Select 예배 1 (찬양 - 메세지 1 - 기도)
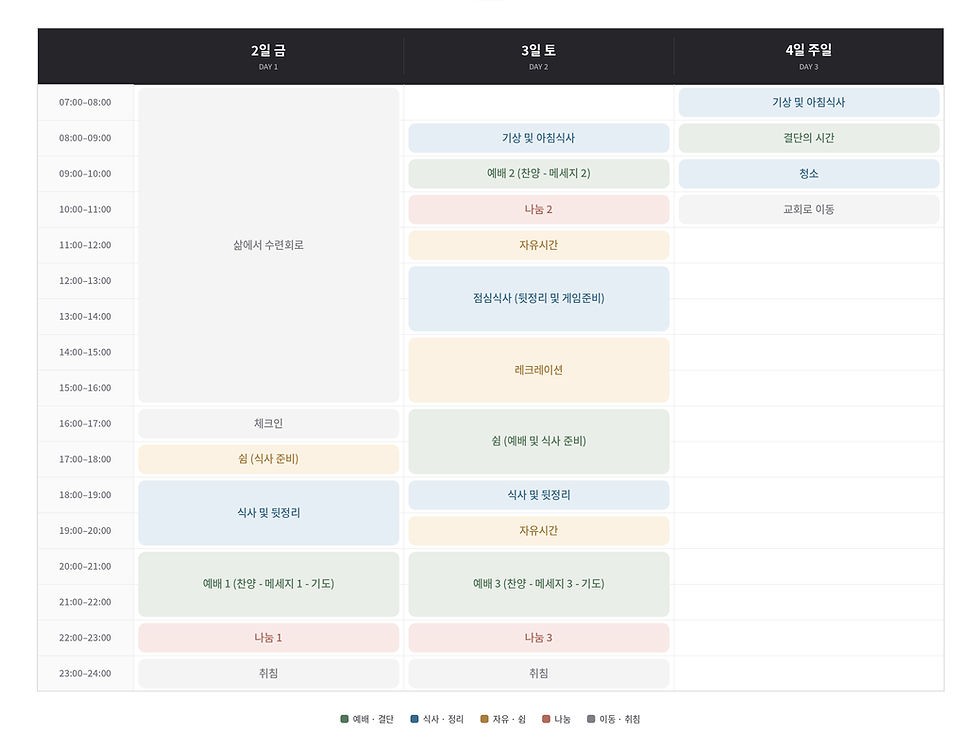Viewport: 980px width, 747px height. (269, 584)
